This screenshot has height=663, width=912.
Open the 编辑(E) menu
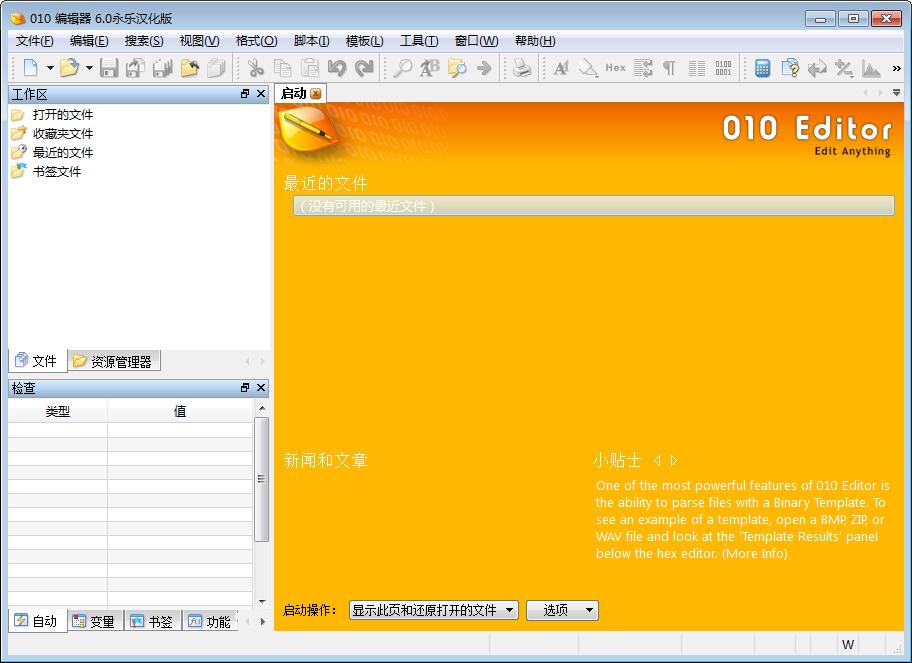[x=89, y=41]
